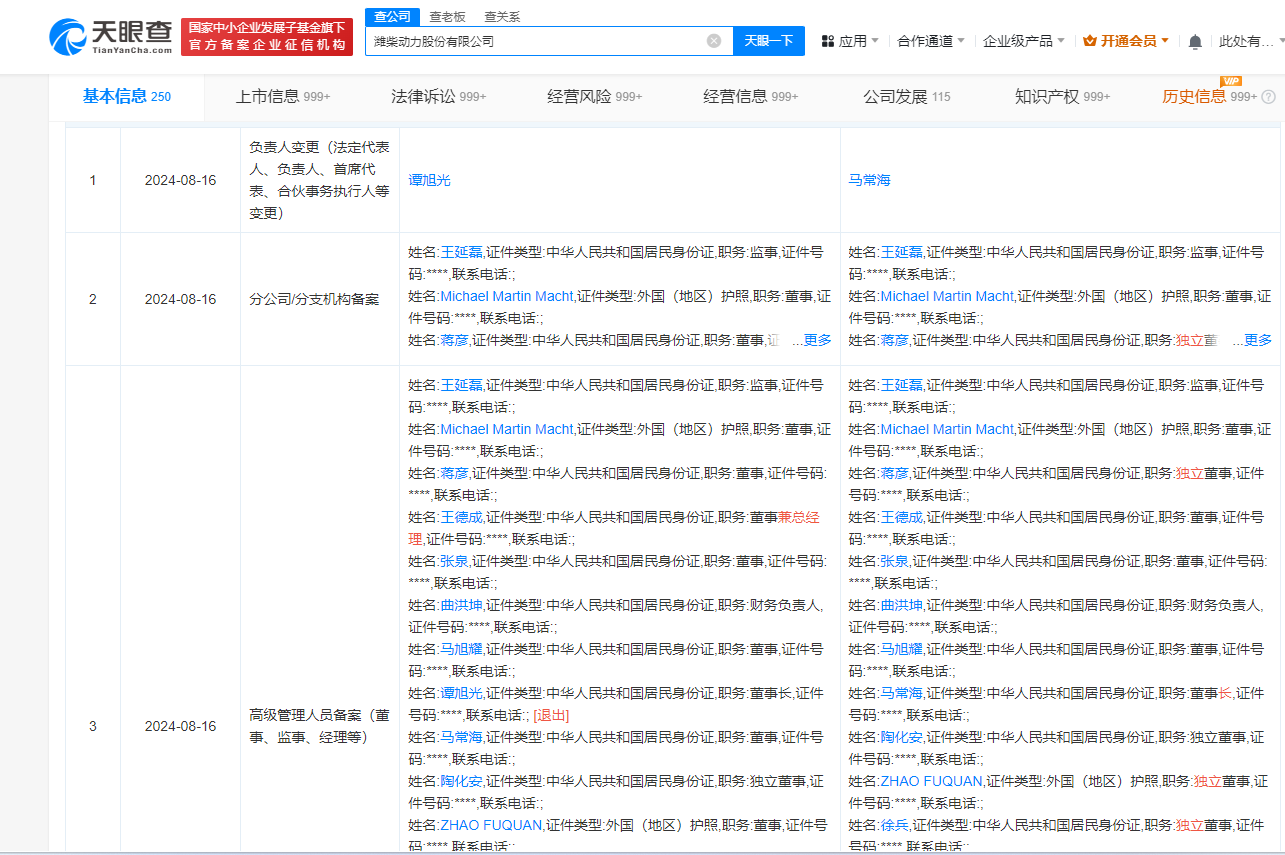Viewport: 1285px width, 855px height.
Task: Open 谭旭光 link in the 负责人变更 row
Action: point(430,180)
